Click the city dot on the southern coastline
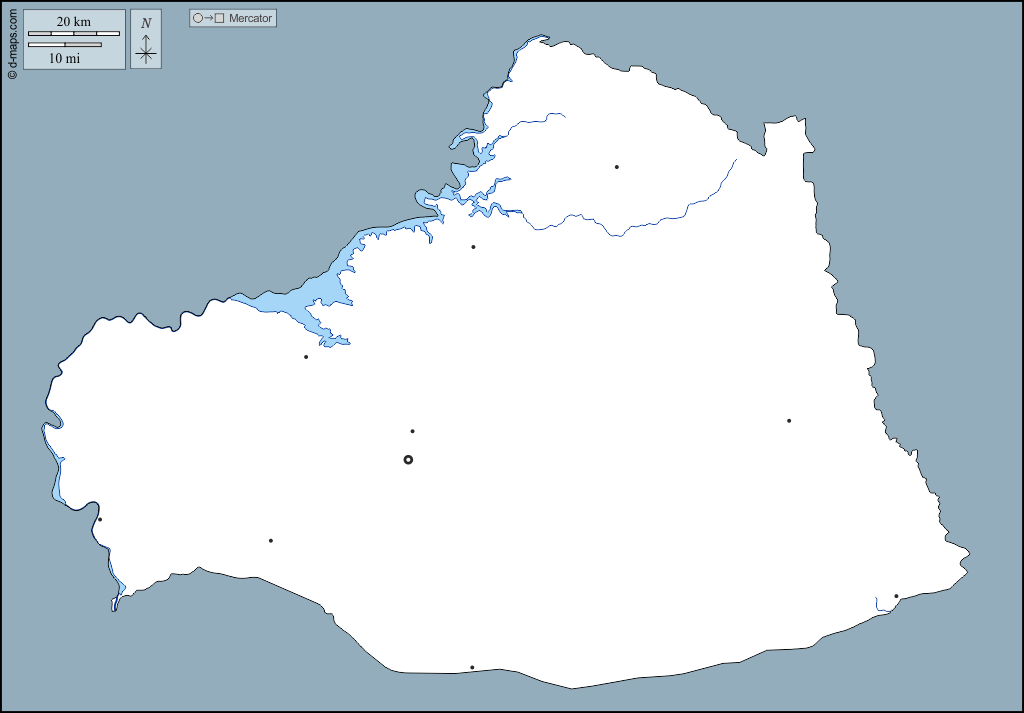Viewport: 1024px width, 713px height. [x=472, y=667]
